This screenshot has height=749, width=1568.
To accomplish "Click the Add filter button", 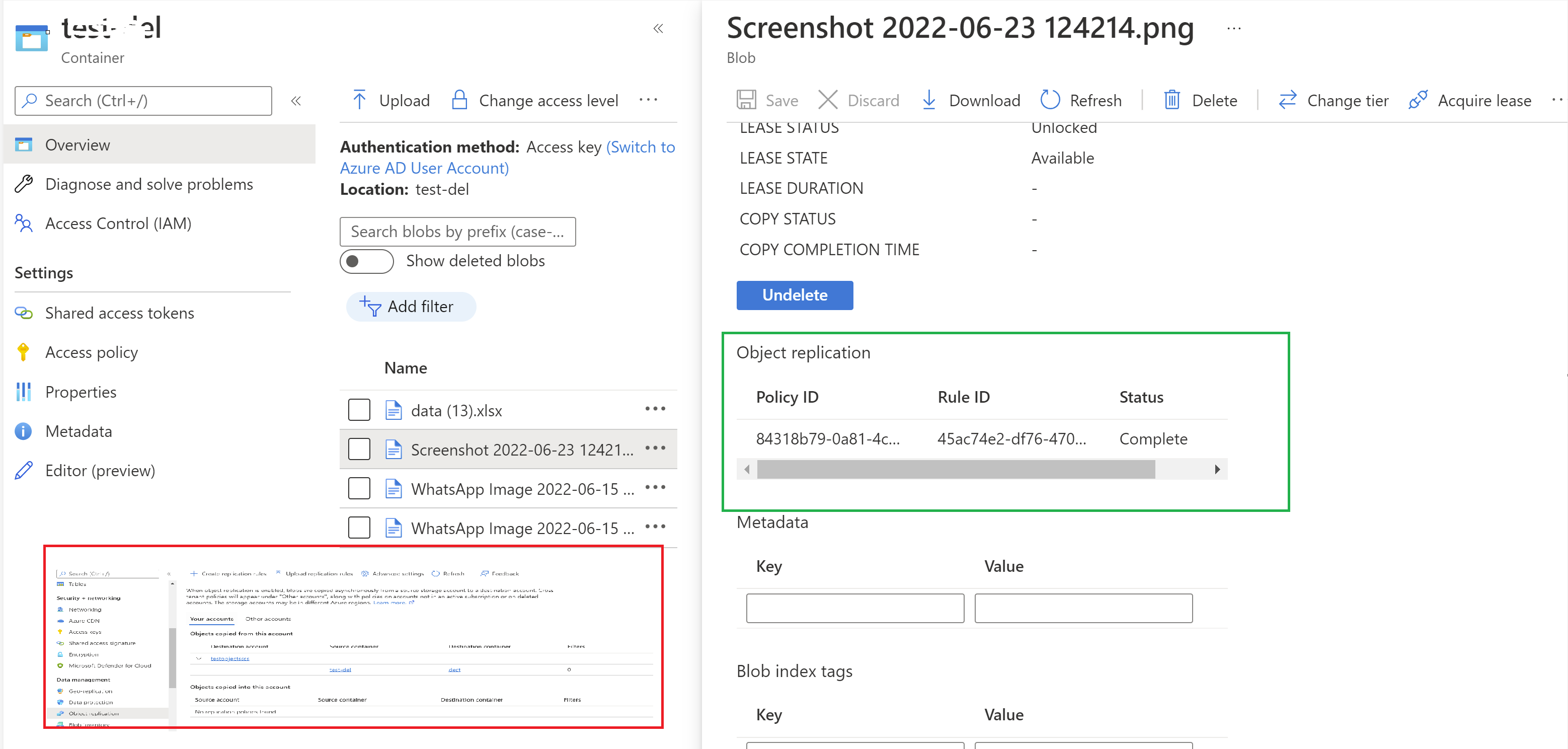I will click(411, 307).
